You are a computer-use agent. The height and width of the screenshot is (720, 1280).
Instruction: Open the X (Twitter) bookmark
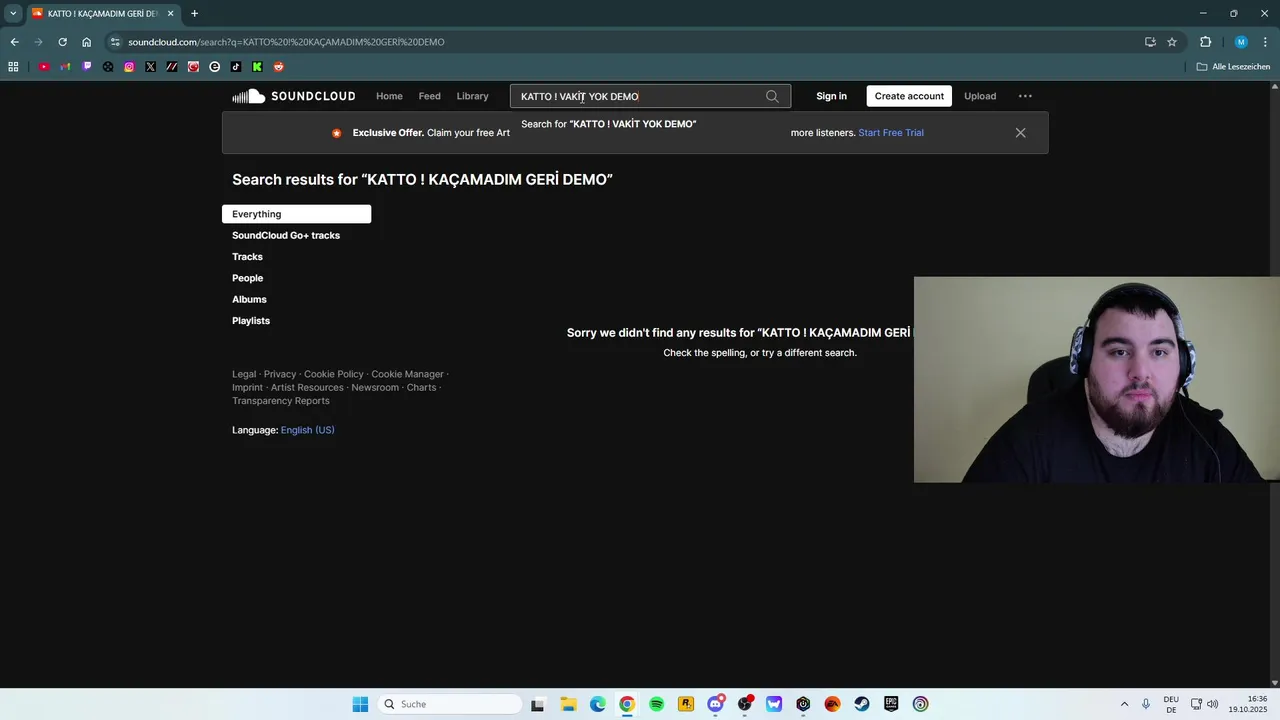(150, 67)
